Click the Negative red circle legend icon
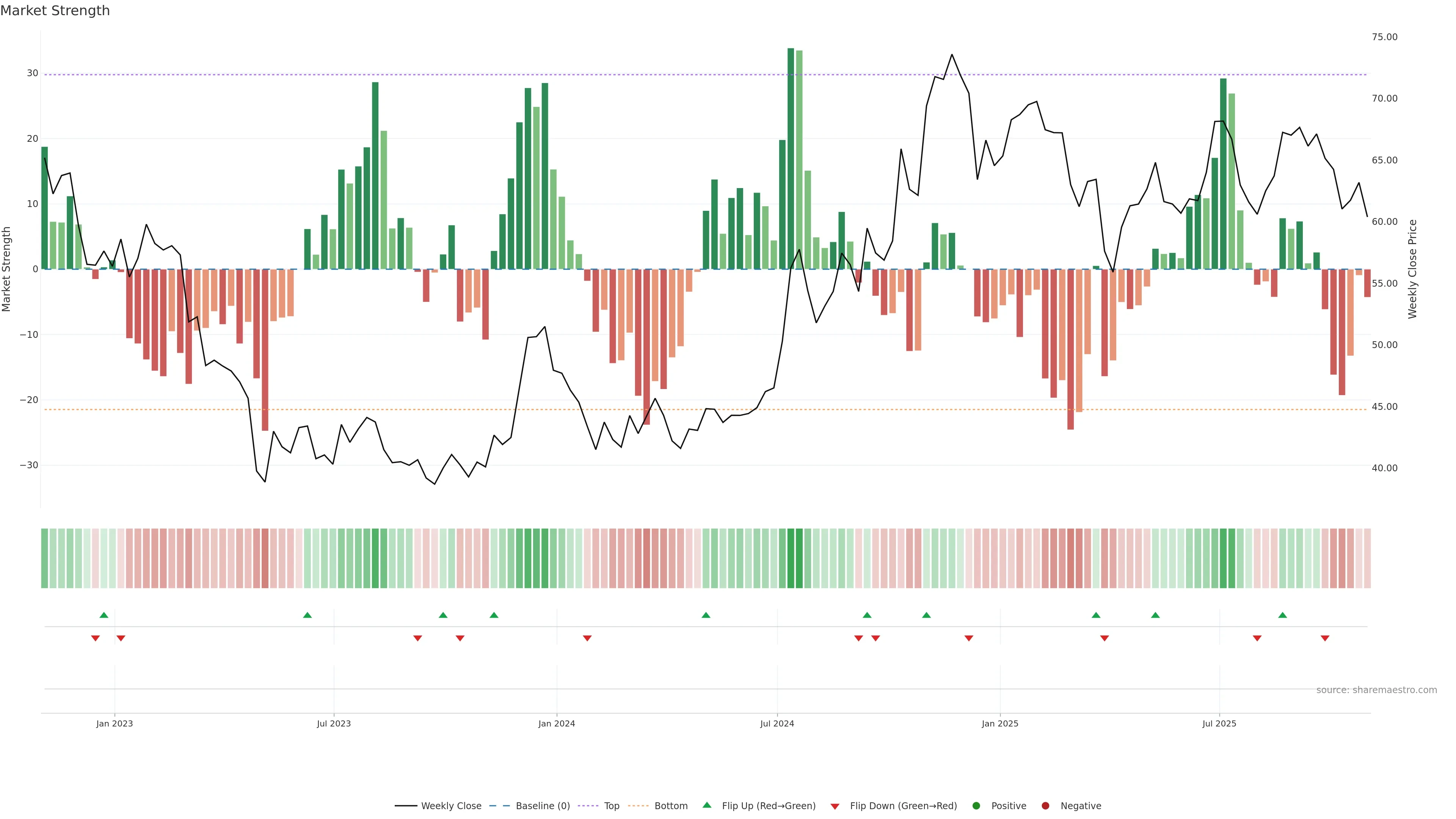This screenshot has width=1456, height=819. coord(1045,806)
